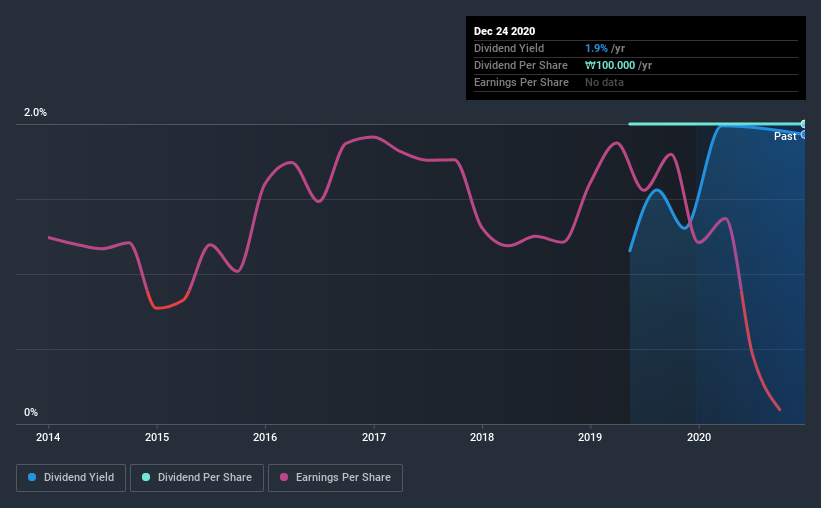
Task: Click the 1.9% dividend yield value in tooltip
Action: tap(596, 48)
